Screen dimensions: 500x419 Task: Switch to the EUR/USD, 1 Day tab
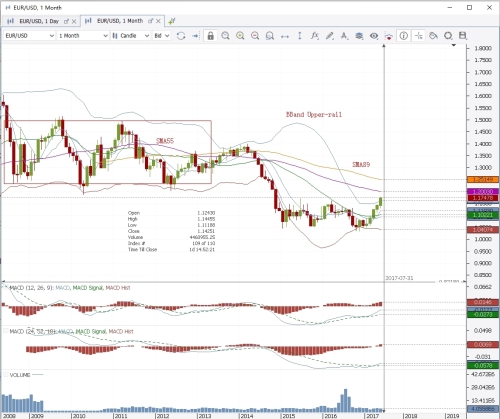[x=39, y=21]
